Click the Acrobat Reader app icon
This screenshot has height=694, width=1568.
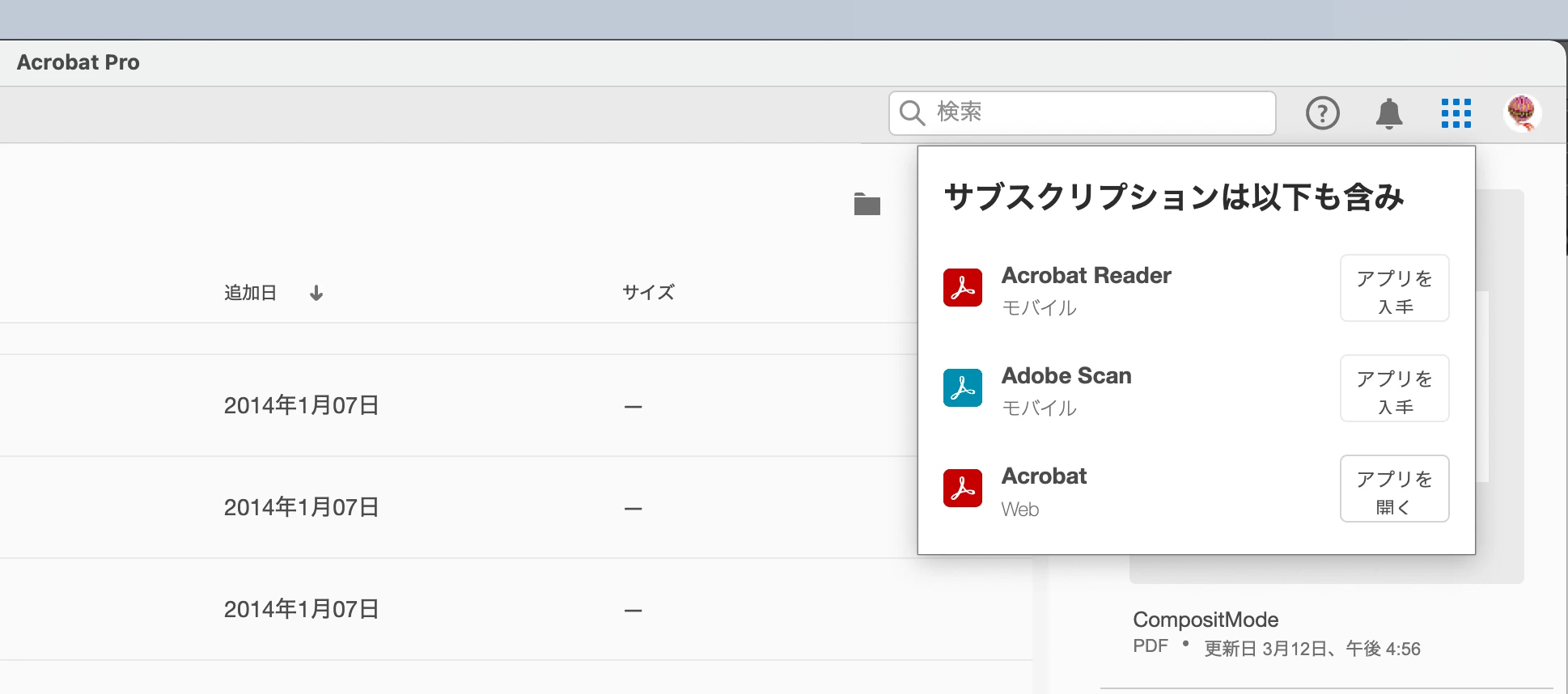[x=963, y=288]
